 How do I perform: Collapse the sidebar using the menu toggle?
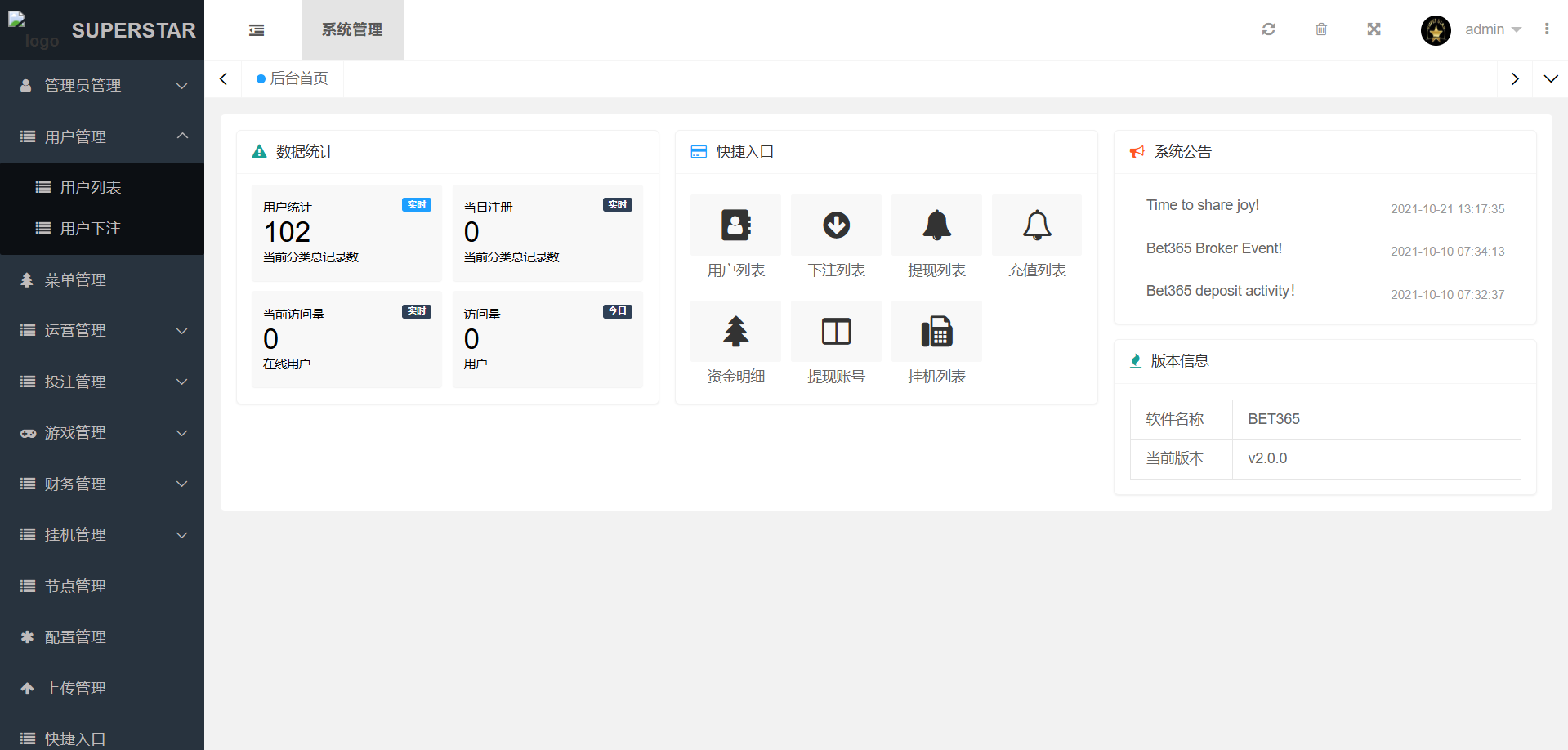(257, 30)
